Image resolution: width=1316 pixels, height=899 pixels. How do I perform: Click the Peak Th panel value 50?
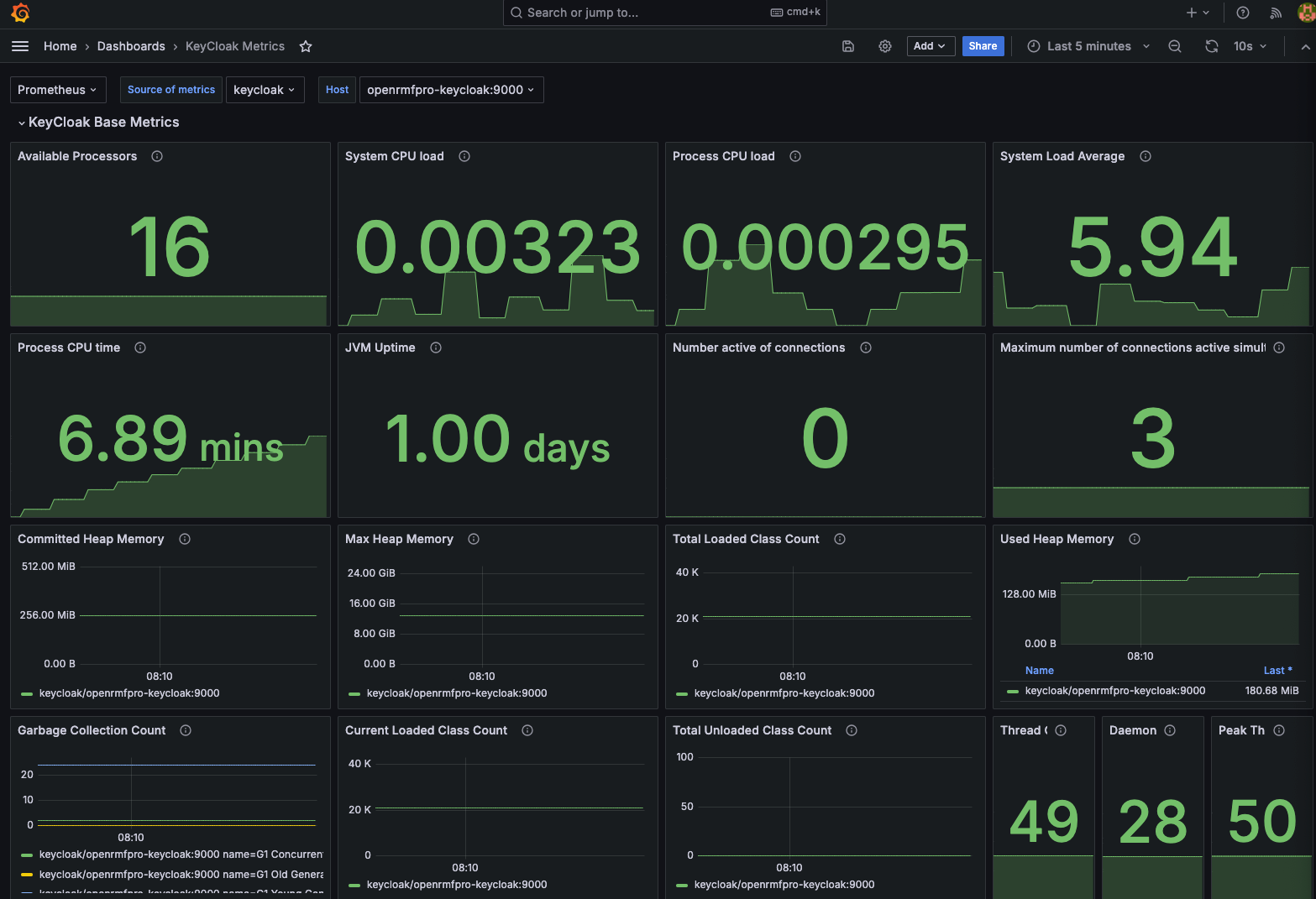click(1262, 821)
